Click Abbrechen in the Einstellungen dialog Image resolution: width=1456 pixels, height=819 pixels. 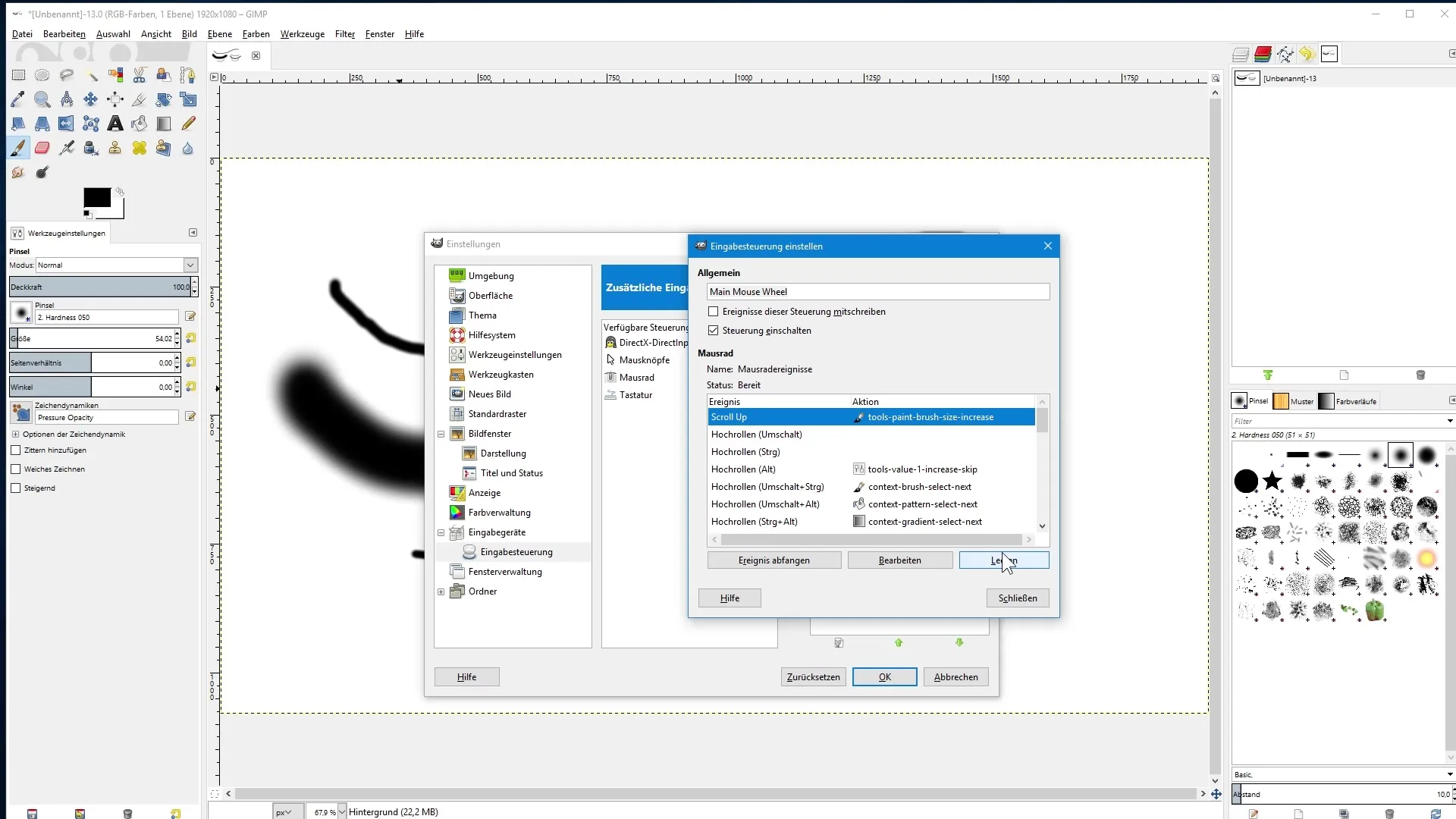[x=955, y=677]
